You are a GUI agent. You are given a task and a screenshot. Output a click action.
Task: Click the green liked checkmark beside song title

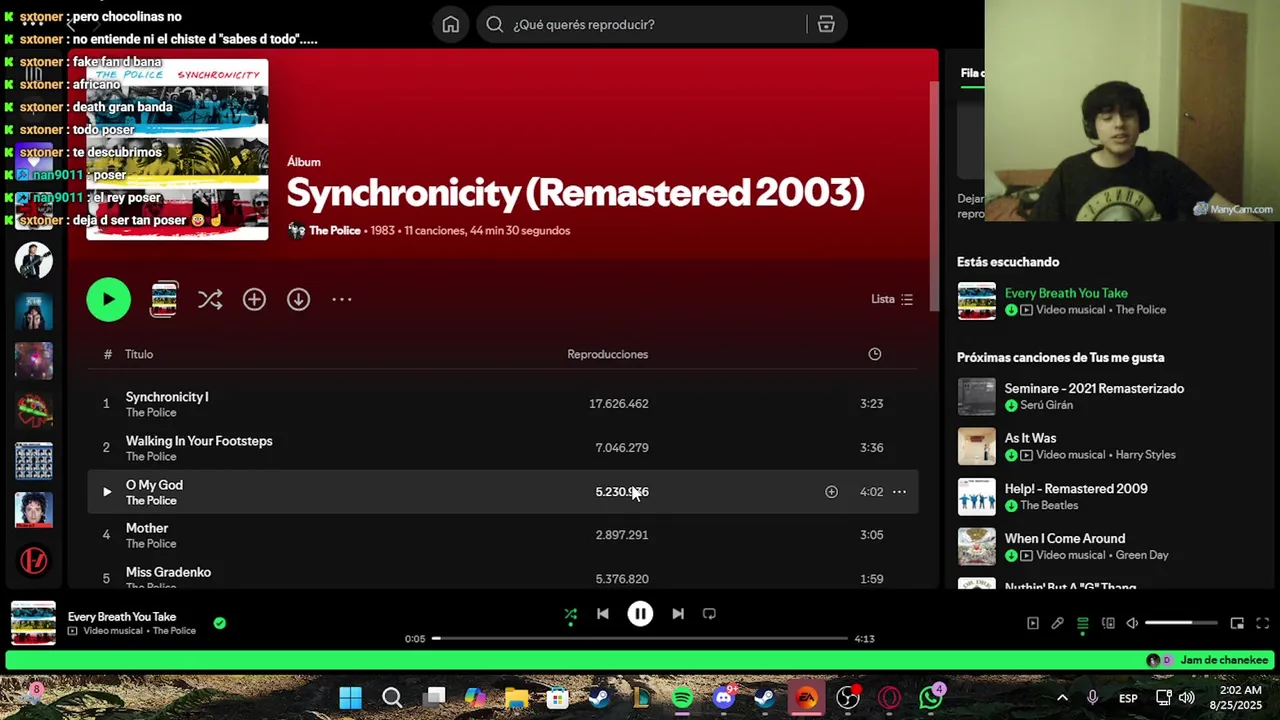(219, 623)
